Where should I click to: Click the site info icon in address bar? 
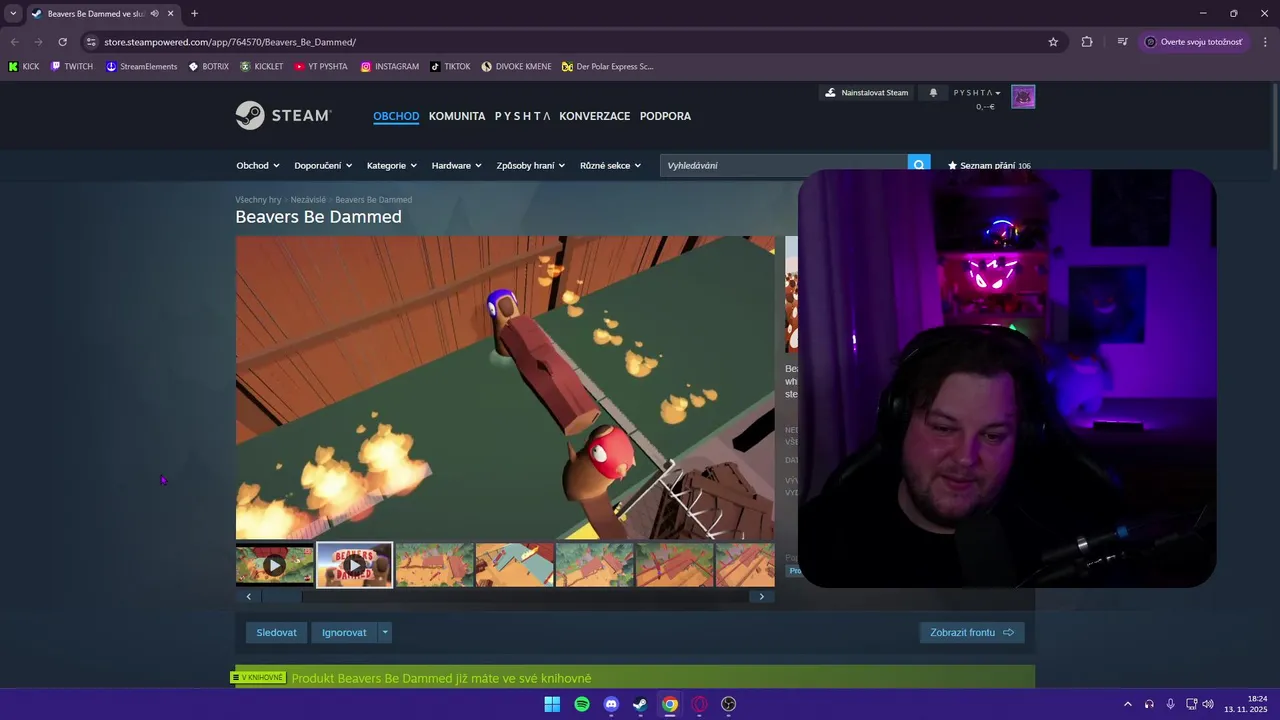[91, 42]
